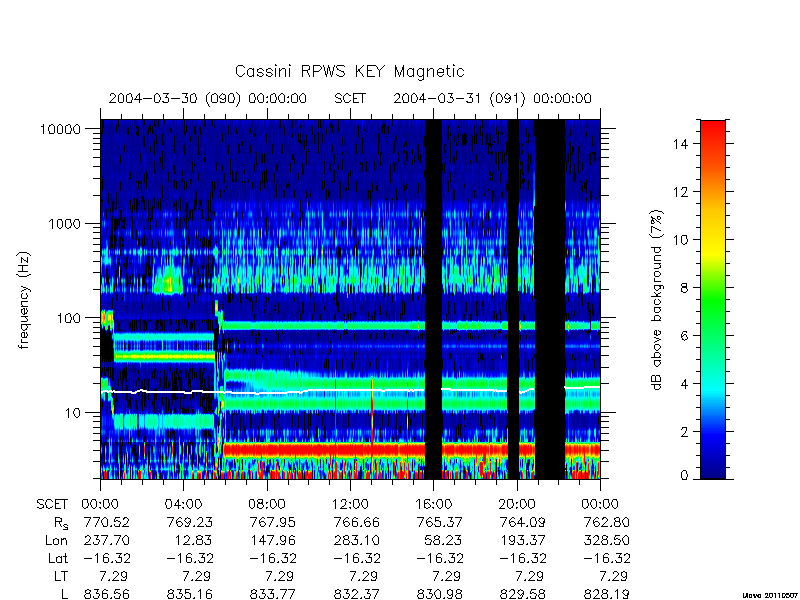
Task: Click the Rs value 766.66
Action: point(356,522)
